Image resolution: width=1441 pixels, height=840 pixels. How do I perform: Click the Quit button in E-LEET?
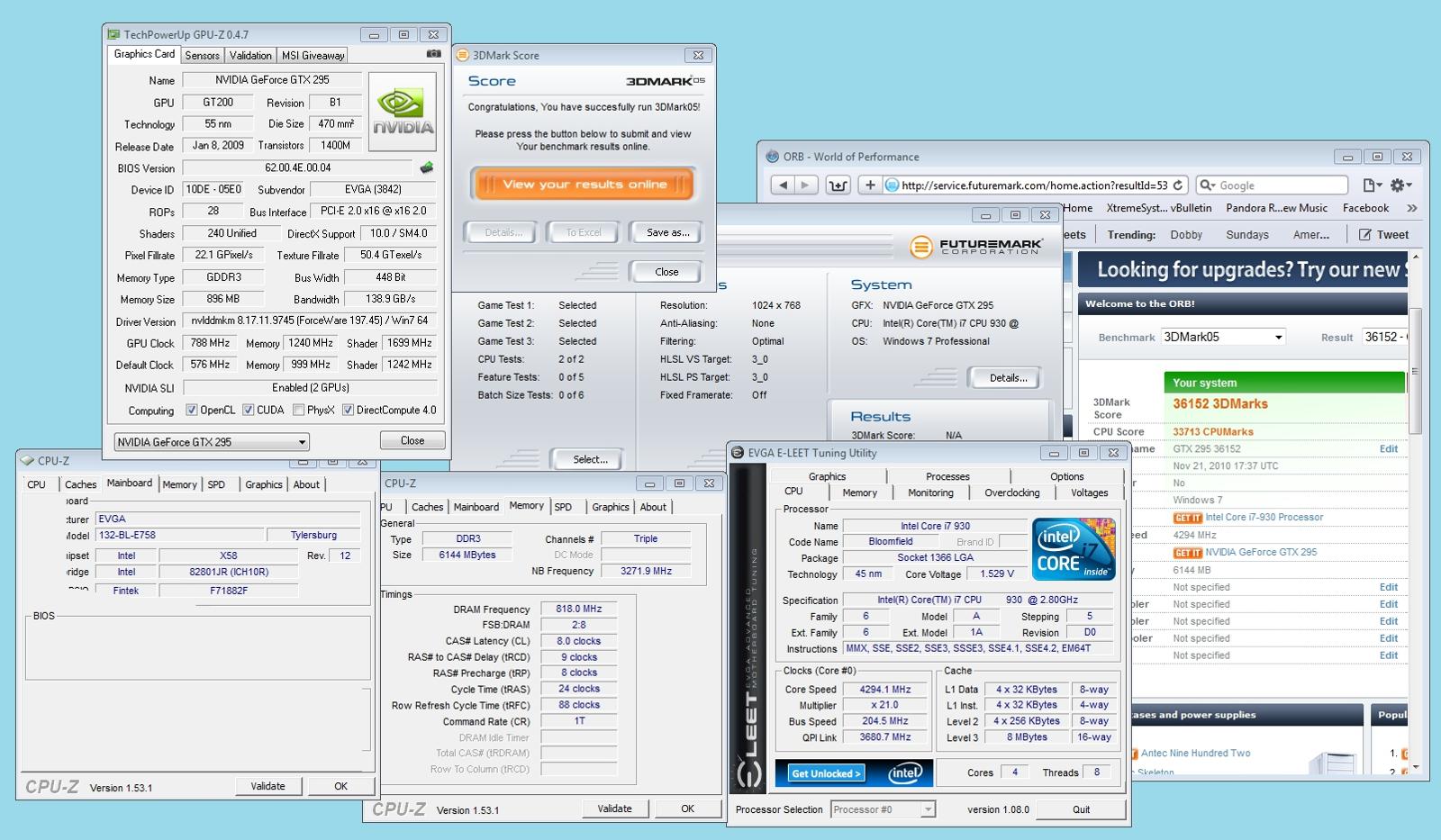[x=1081, y=809]
